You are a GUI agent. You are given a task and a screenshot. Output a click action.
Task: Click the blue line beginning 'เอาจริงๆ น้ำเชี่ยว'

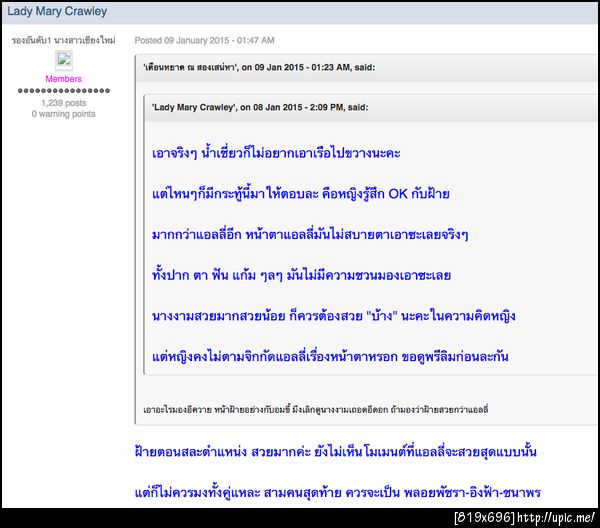(276, 153)
